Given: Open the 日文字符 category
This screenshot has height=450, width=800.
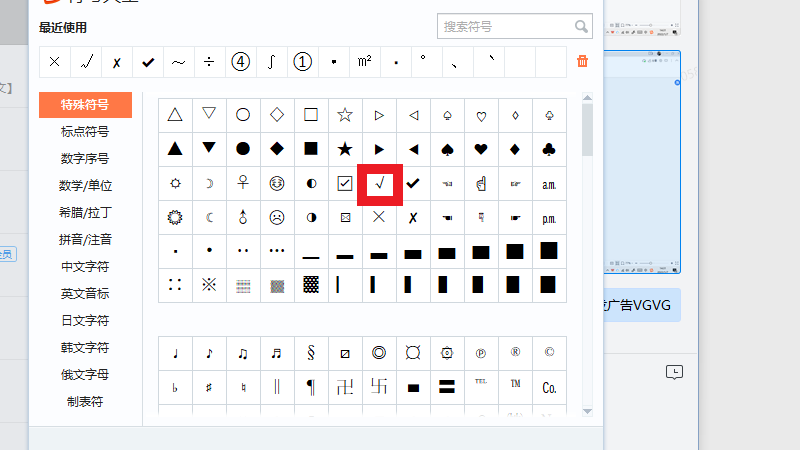Looking at the screenshot, I should click(x=85, y=321).
